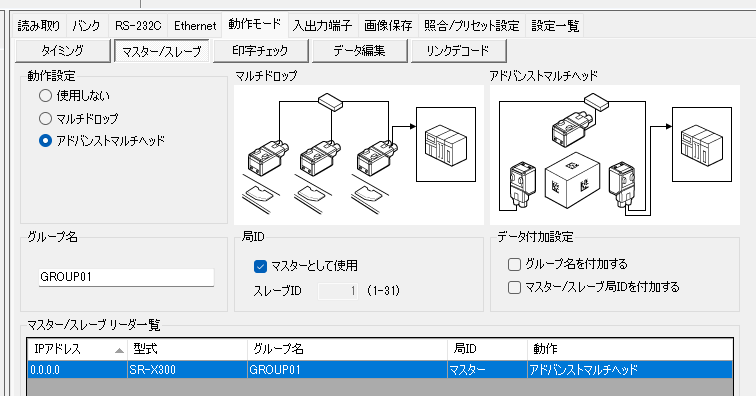Switch to the バンク tab
The height and width of the screenshot is (396, 756).
pyautogui.click(x=86, y=26)
